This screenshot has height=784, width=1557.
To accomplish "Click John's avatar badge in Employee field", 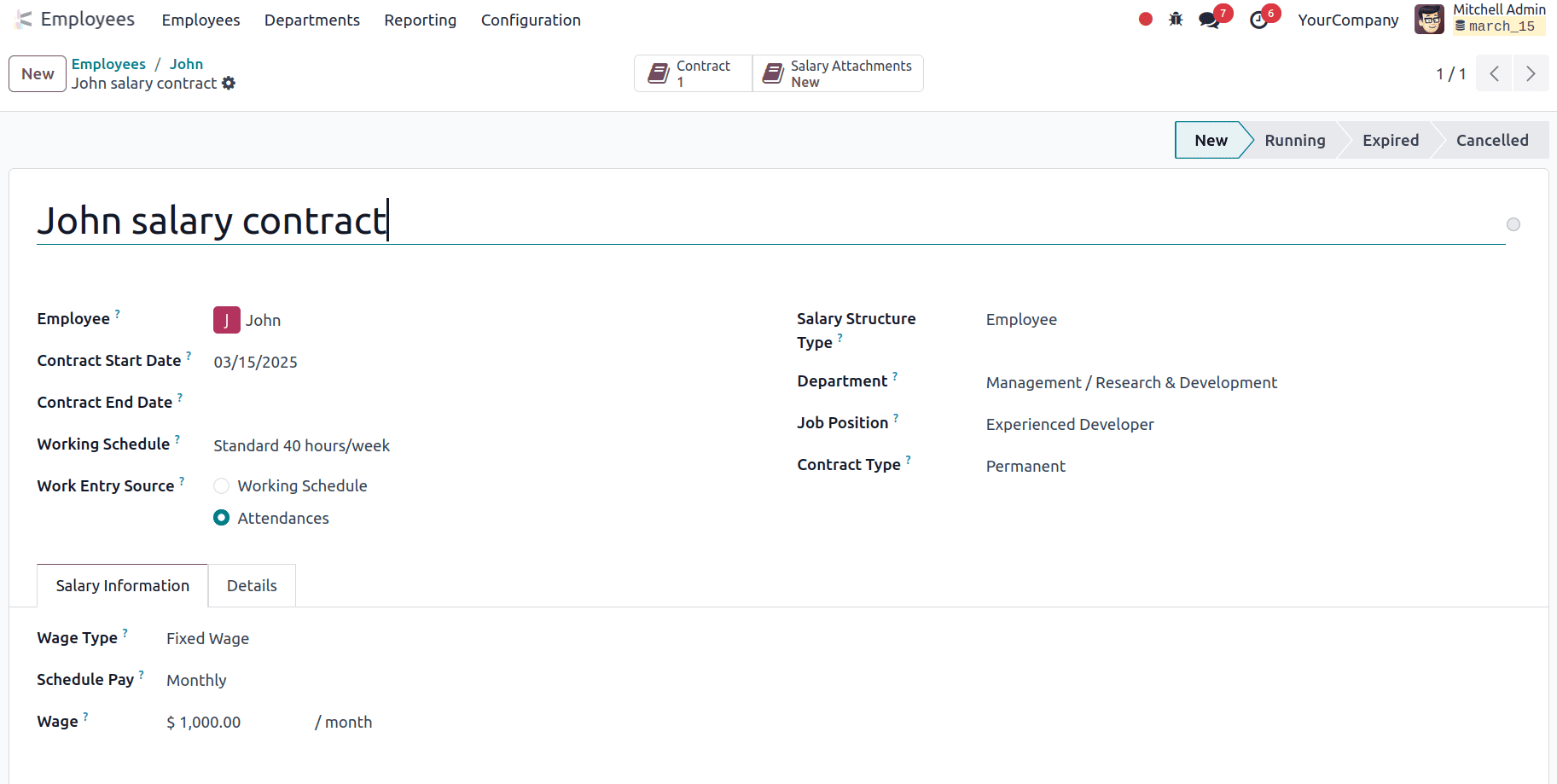I will tap(226, 320).
